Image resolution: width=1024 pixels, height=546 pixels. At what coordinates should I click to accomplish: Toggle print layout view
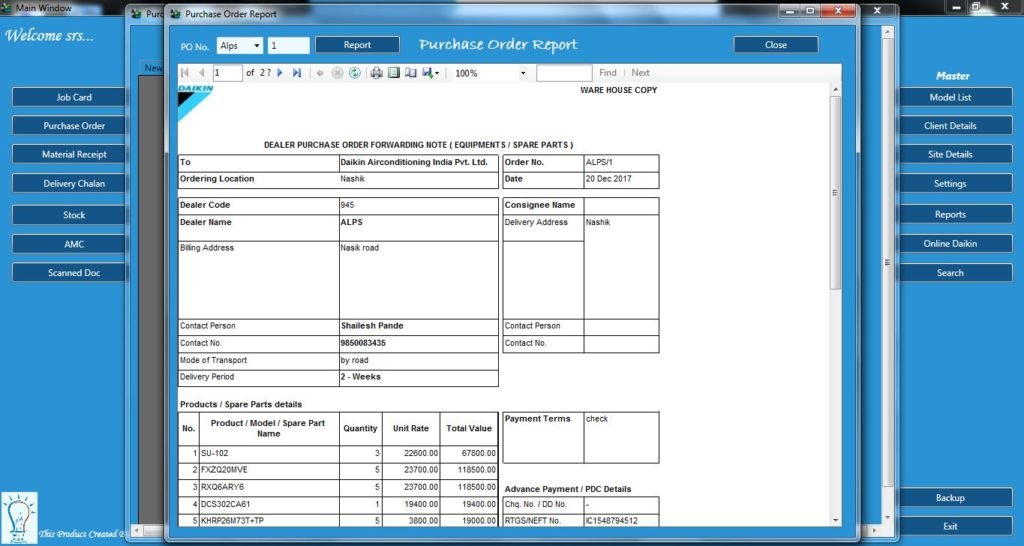tap(394, 73)
